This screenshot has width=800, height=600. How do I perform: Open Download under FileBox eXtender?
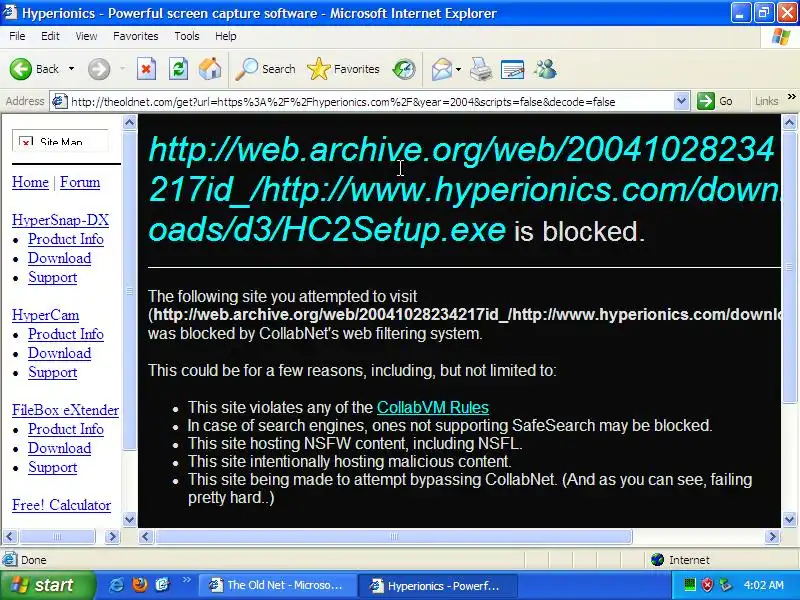[x=60, y=448]
